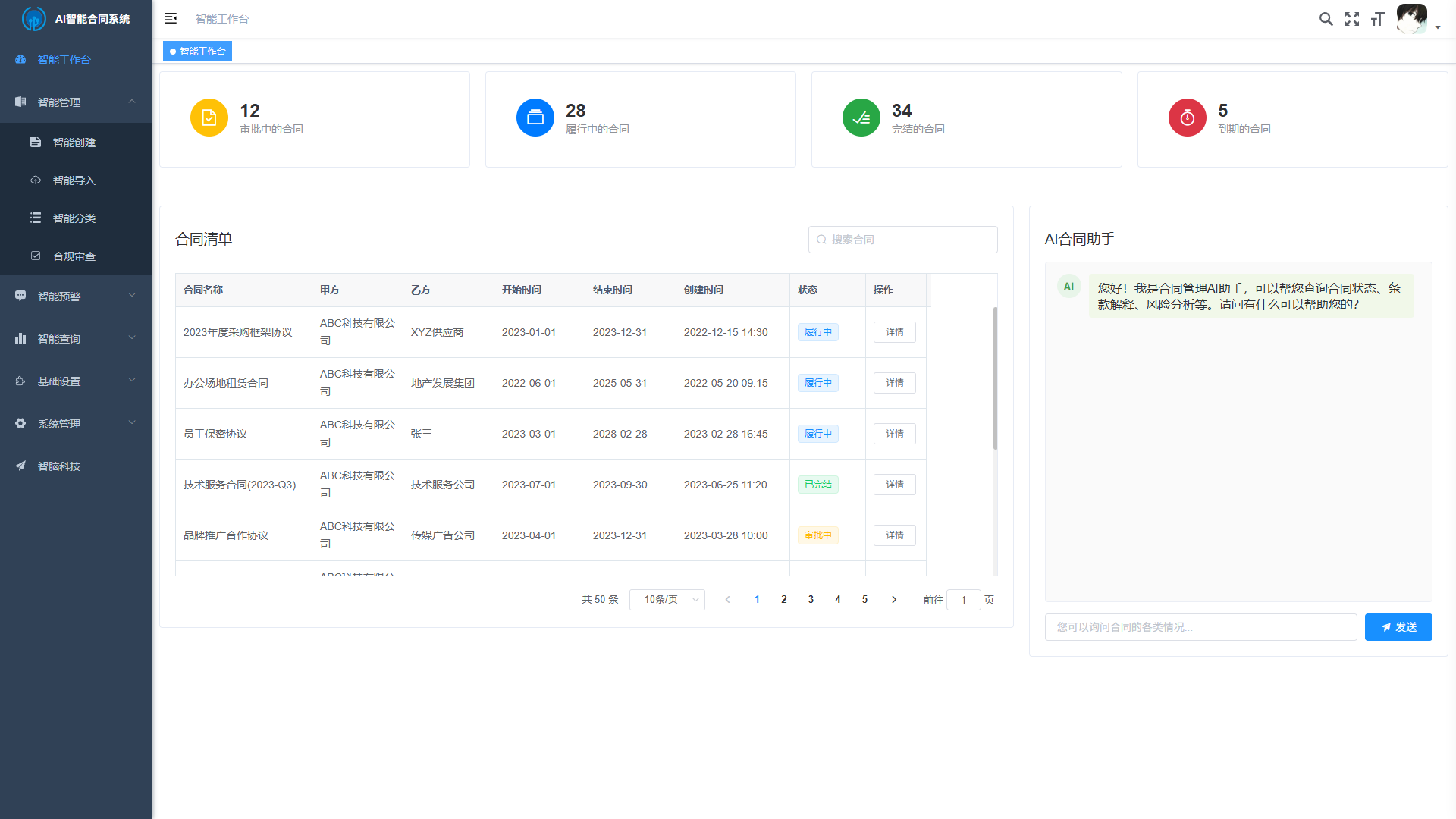Click the red expired contracts timer icon
Screen dimensions: 1456x819
click(x=1188, y=118)
